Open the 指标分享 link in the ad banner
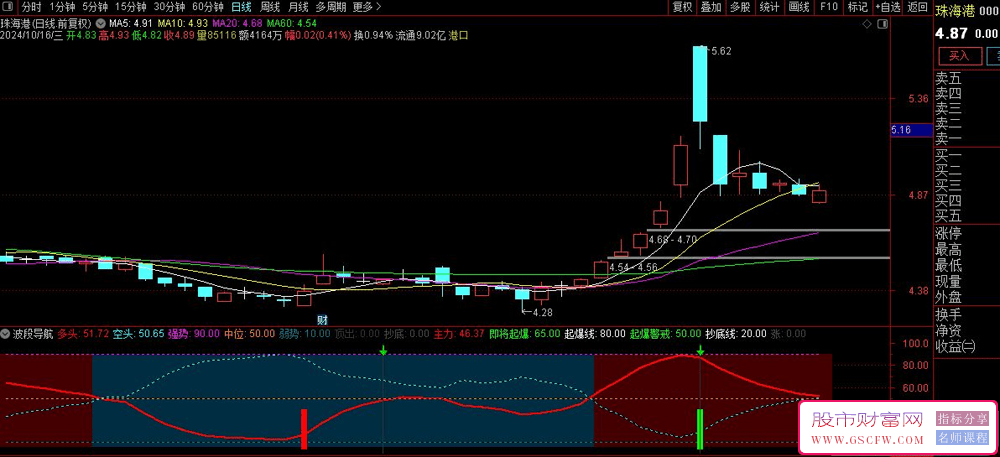This screenshot has width=1000, height=457. (962, 419)
